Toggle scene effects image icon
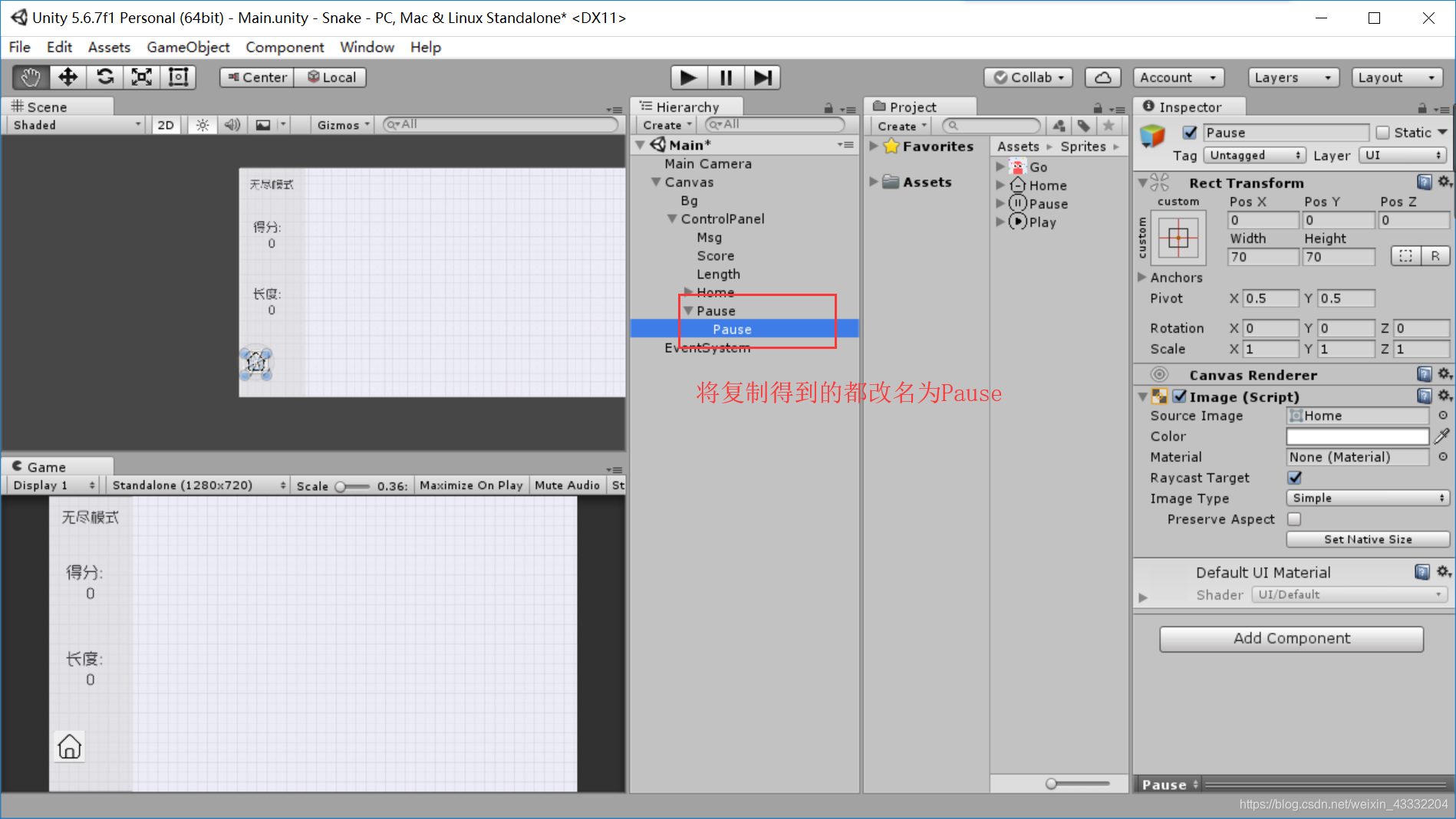This screenshot has height=819, width=1456. [x=263, y=125]
